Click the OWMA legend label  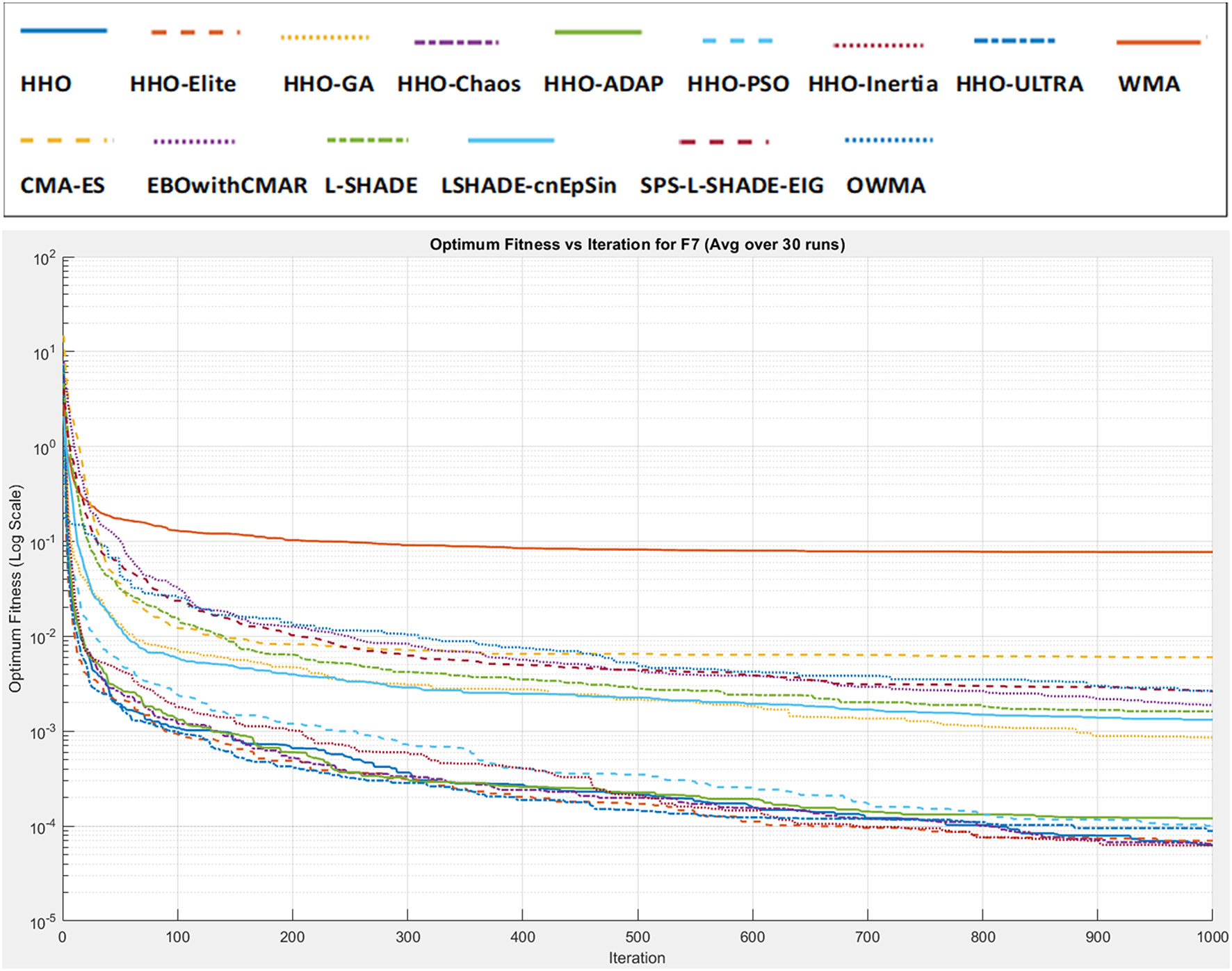click(x=886, y=186)
